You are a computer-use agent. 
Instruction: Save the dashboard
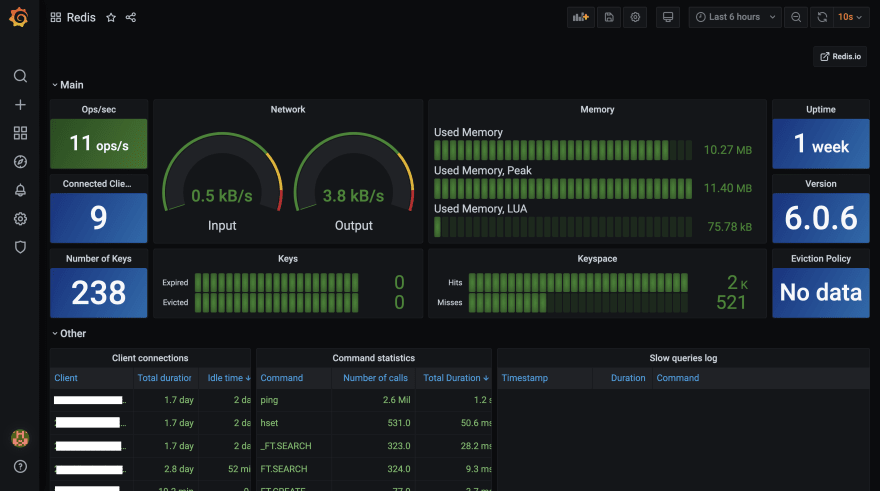(609, 17)
